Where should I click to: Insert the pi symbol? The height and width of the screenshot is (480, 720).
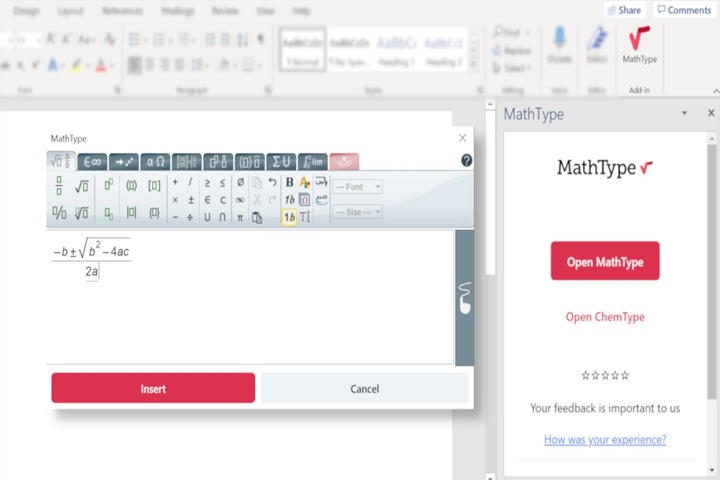click(x=240, y=217)
